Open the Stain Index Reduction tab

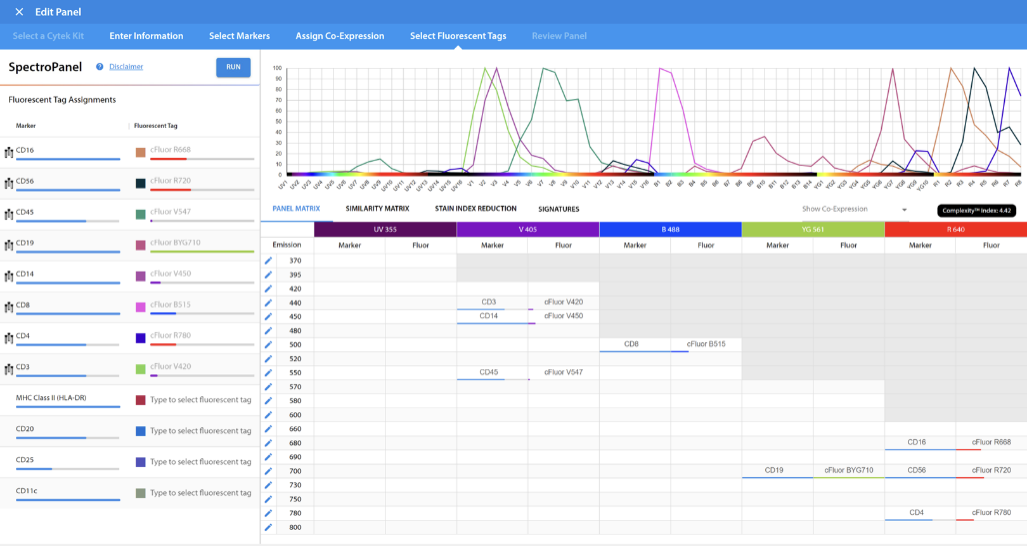pyautogui.click(x=475, y=209)
